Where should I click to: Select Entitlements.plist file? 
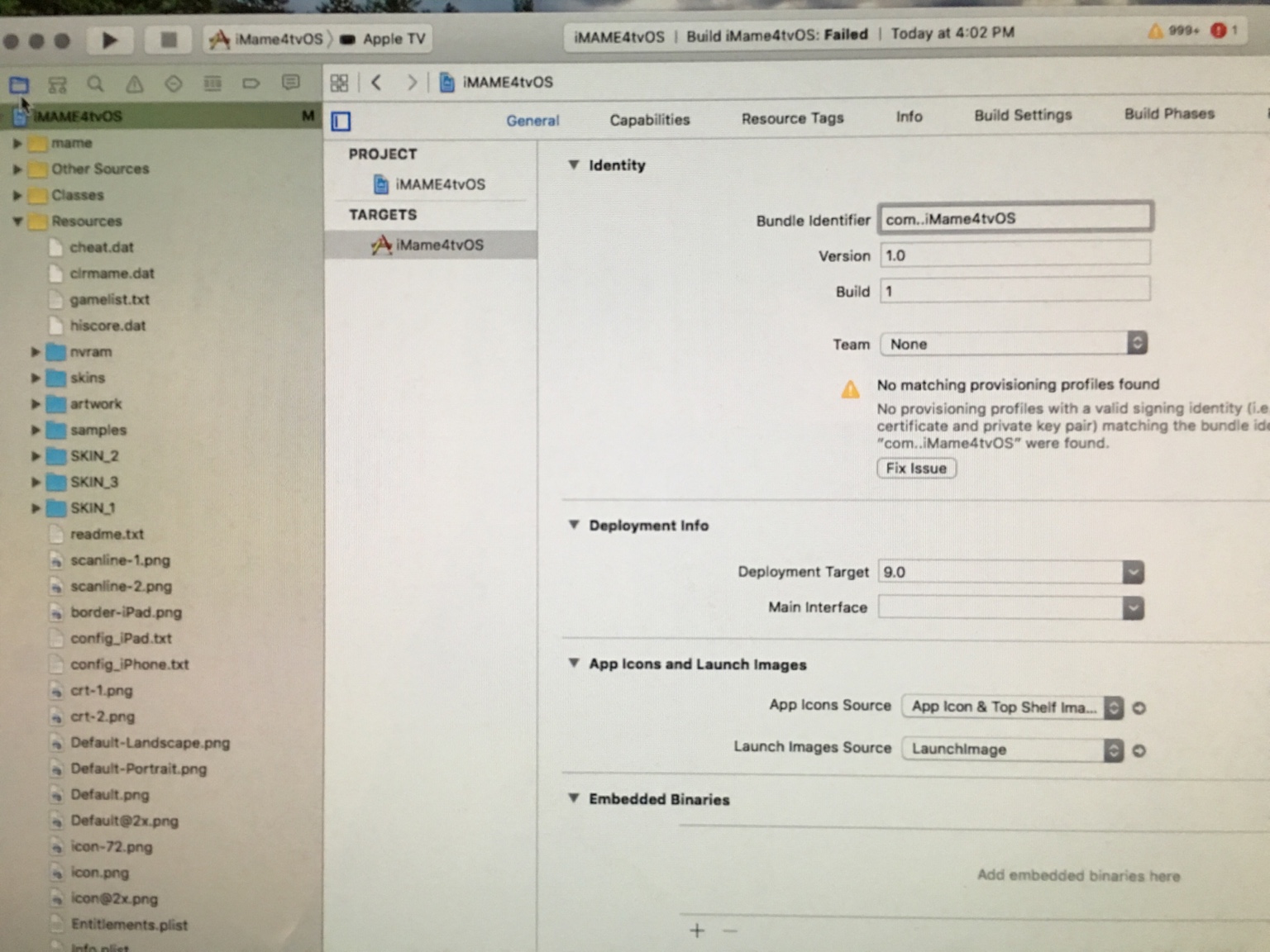(x=129, y=925)
